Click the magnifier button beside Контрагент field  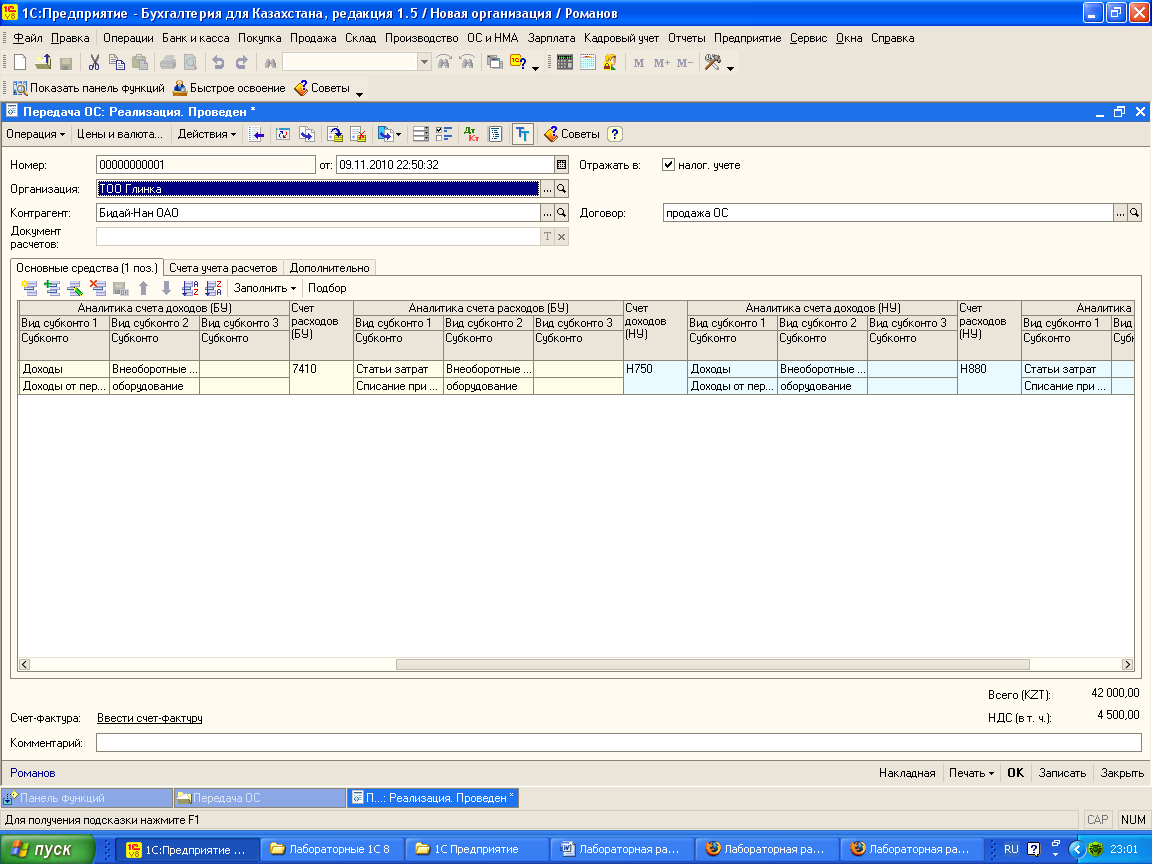tap(561, 213)
